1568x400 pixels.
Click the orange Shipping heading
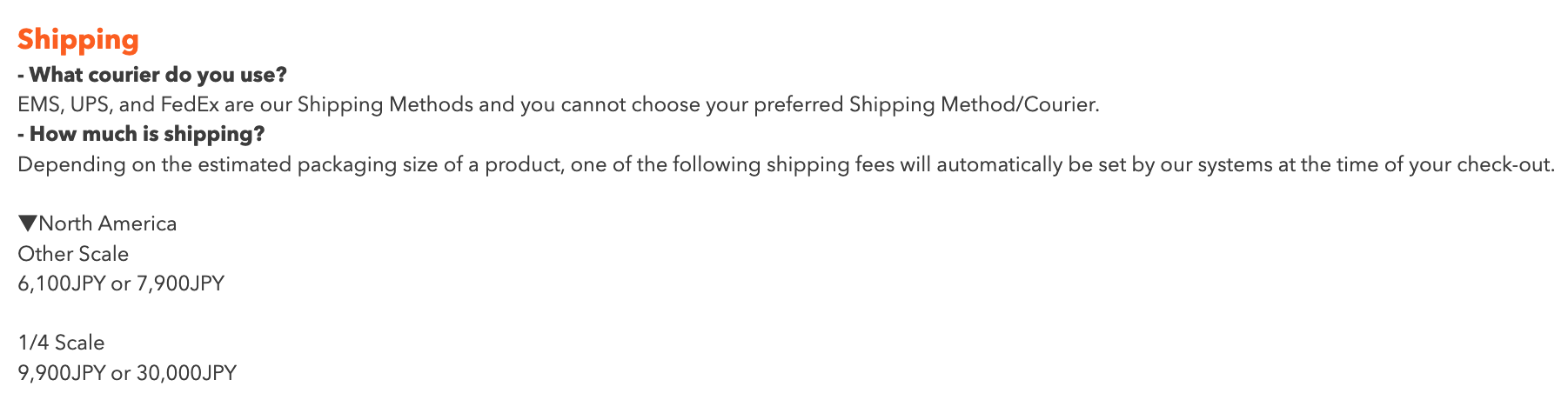click(78, 40)
